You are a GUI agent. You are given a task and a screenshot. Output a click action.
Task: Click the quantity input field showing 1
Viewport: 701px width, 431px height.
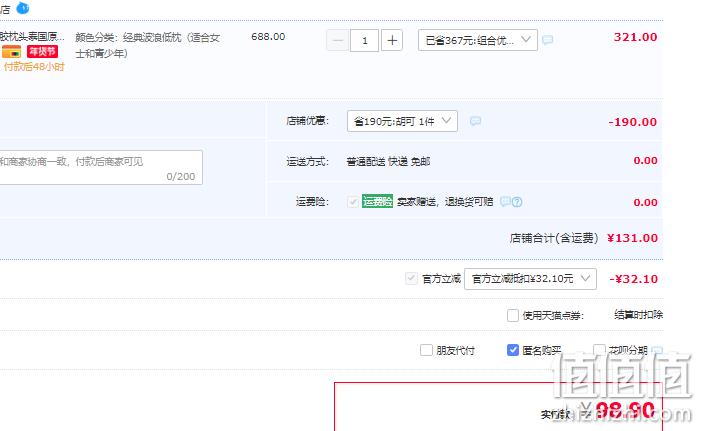(365, 41)
